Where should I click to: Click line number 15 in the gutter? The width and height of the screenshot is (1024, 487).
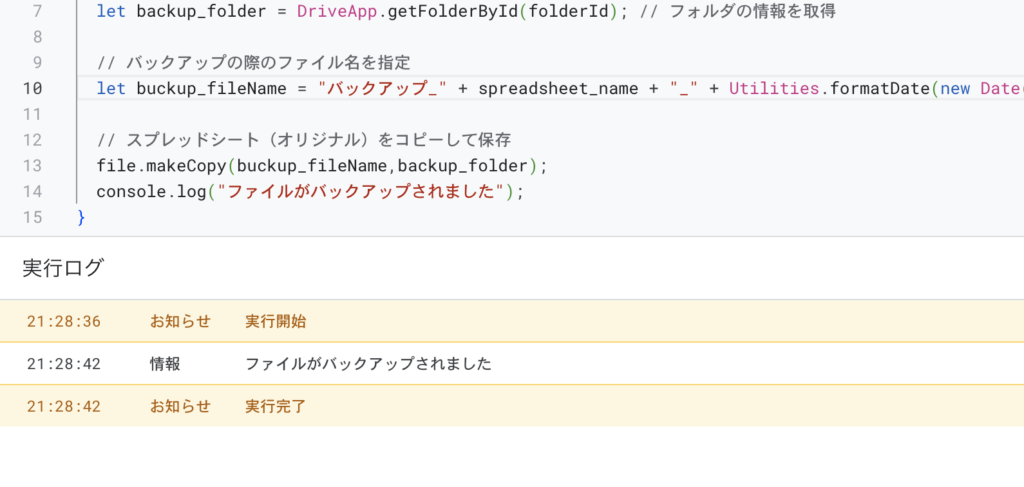[33, 217]
